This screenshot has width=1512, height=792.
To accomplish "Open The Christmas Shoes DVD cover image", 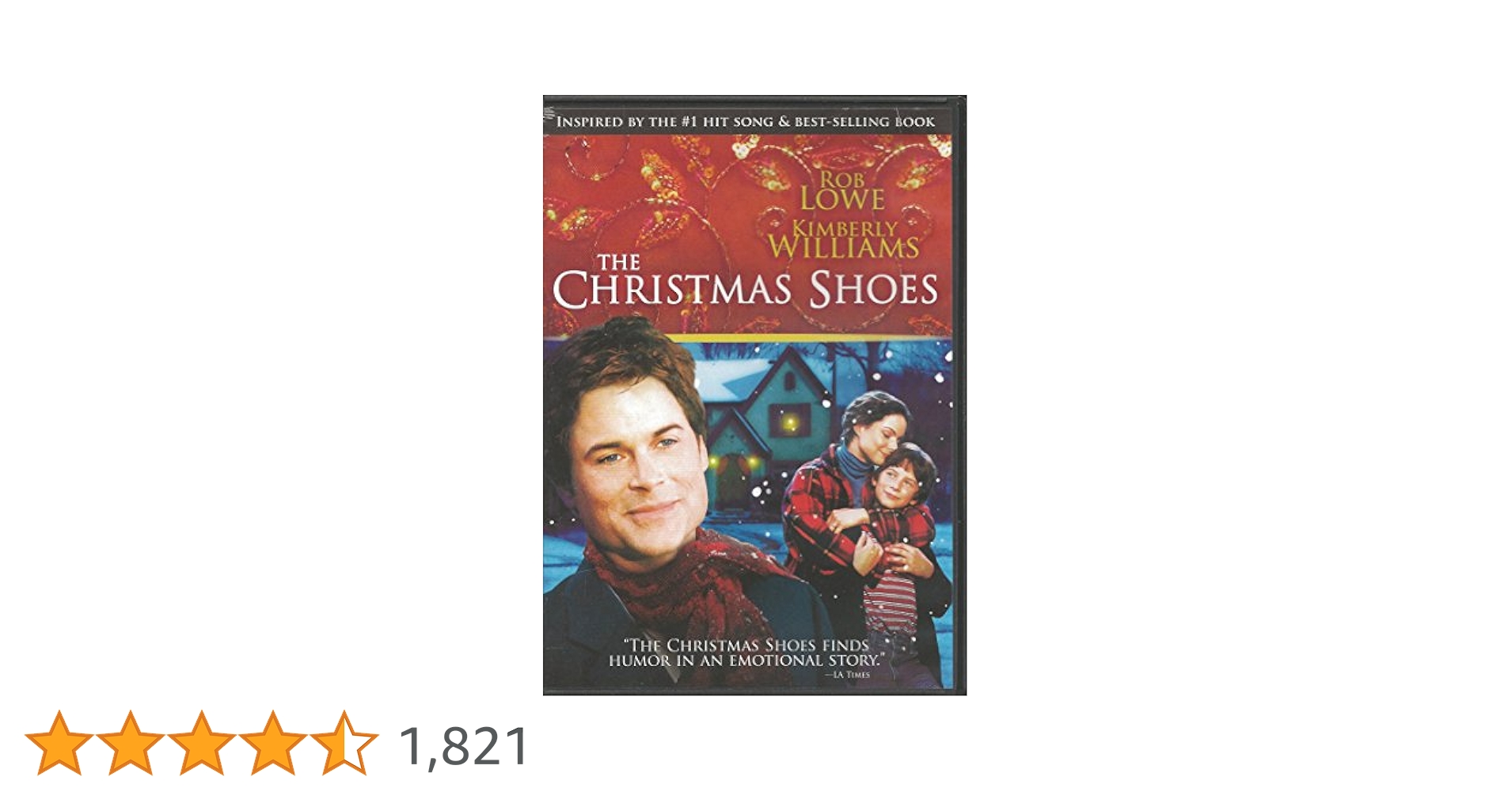I will (754, 395).
